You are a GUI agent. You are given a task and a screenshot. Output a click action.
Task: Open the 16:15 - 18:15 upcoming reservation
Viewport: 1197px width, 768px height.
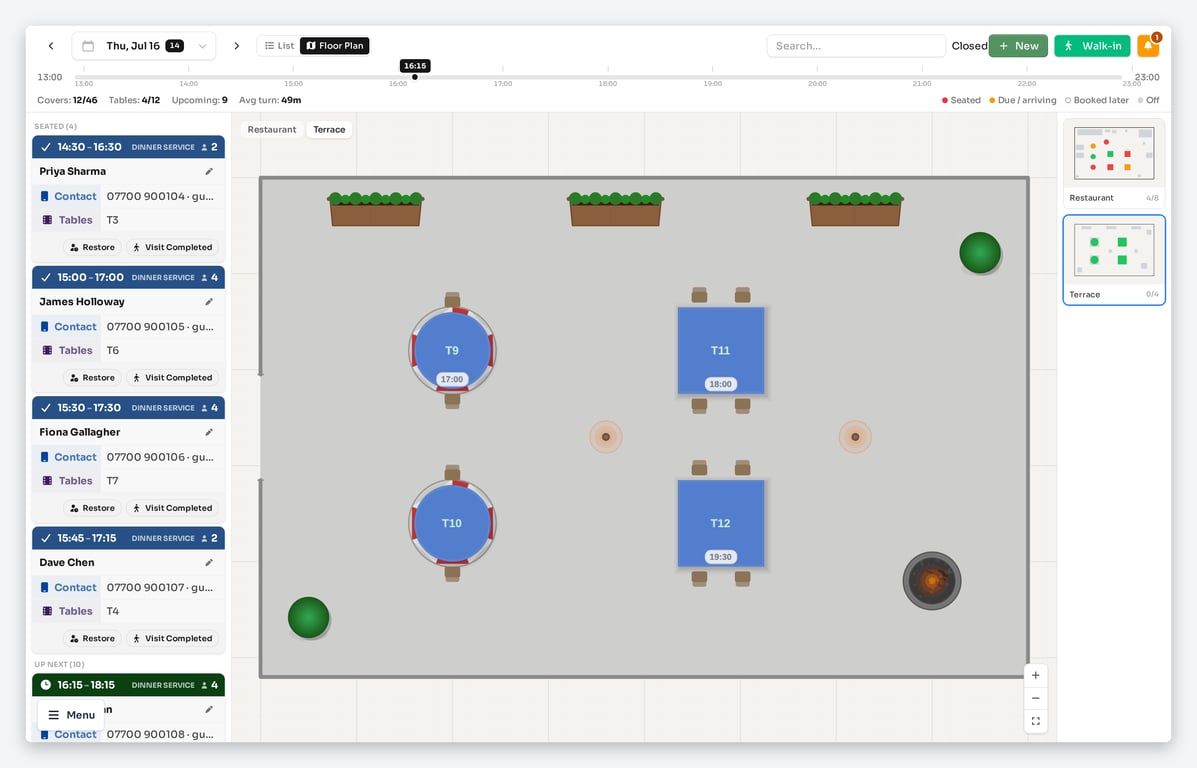click(x=128, y=685)
